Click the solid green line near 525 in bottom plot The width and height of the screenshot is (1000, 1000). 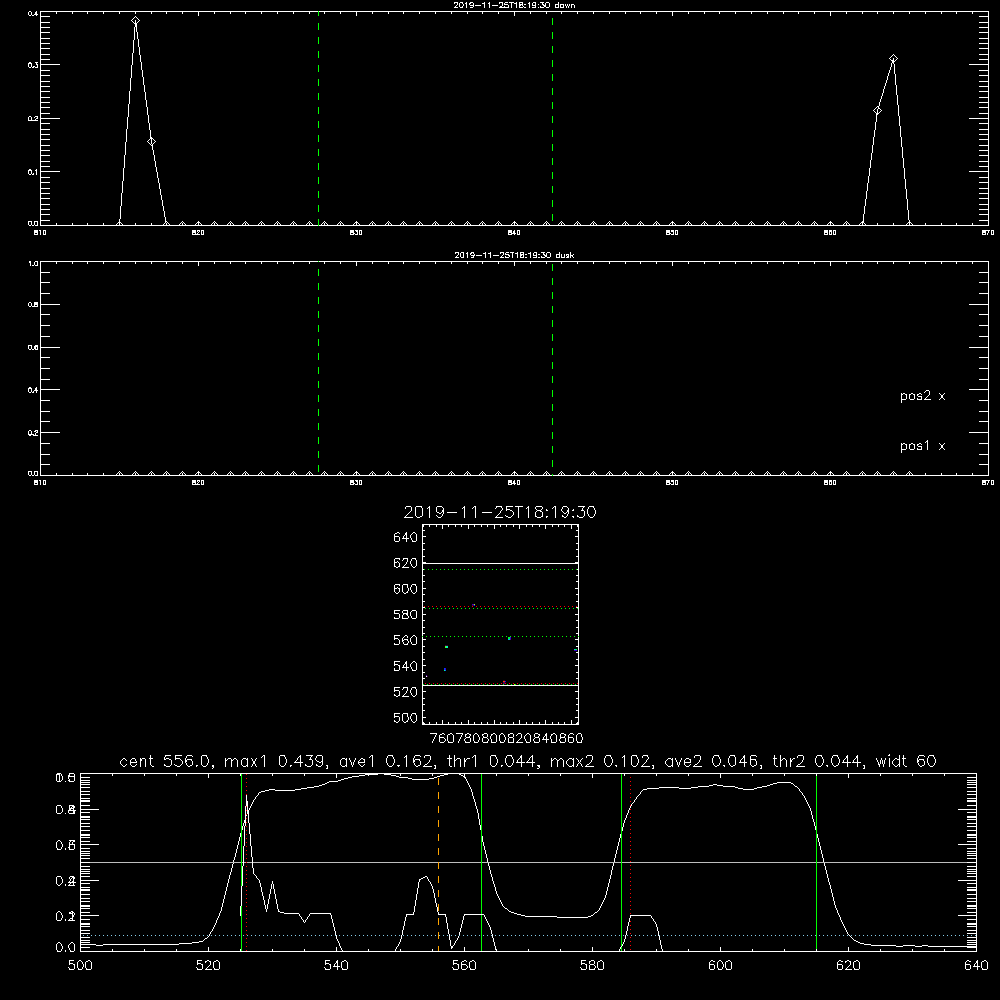[241, 862]
